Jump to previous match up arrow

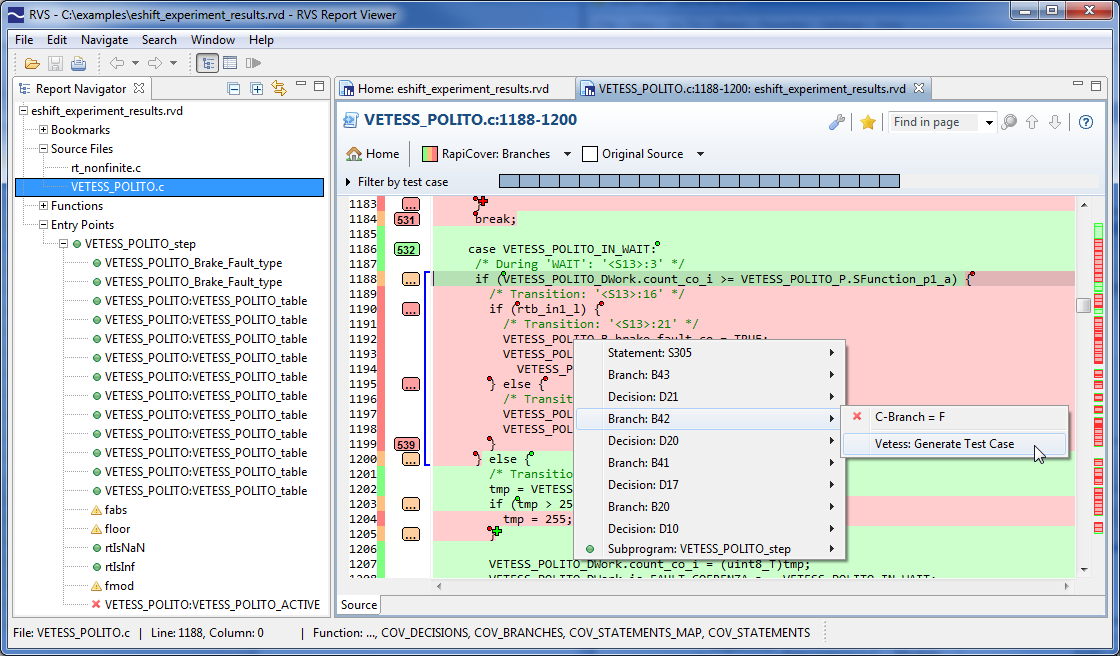[x=1031, y=122]
